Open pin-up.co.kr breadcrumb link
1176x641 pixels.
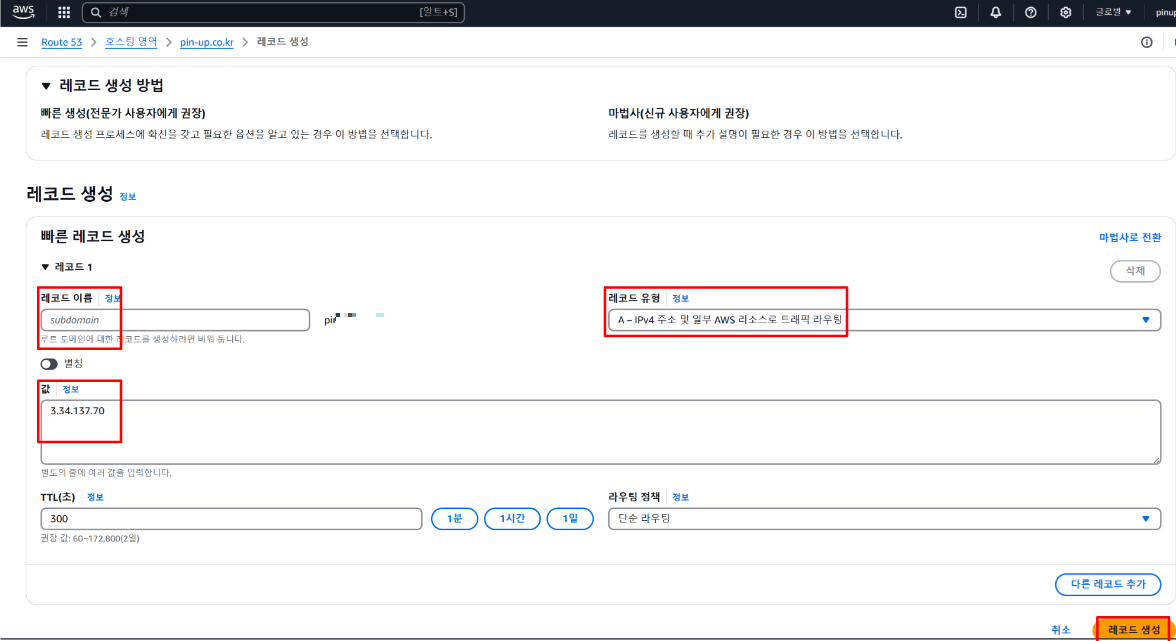[x=206, y=42]
